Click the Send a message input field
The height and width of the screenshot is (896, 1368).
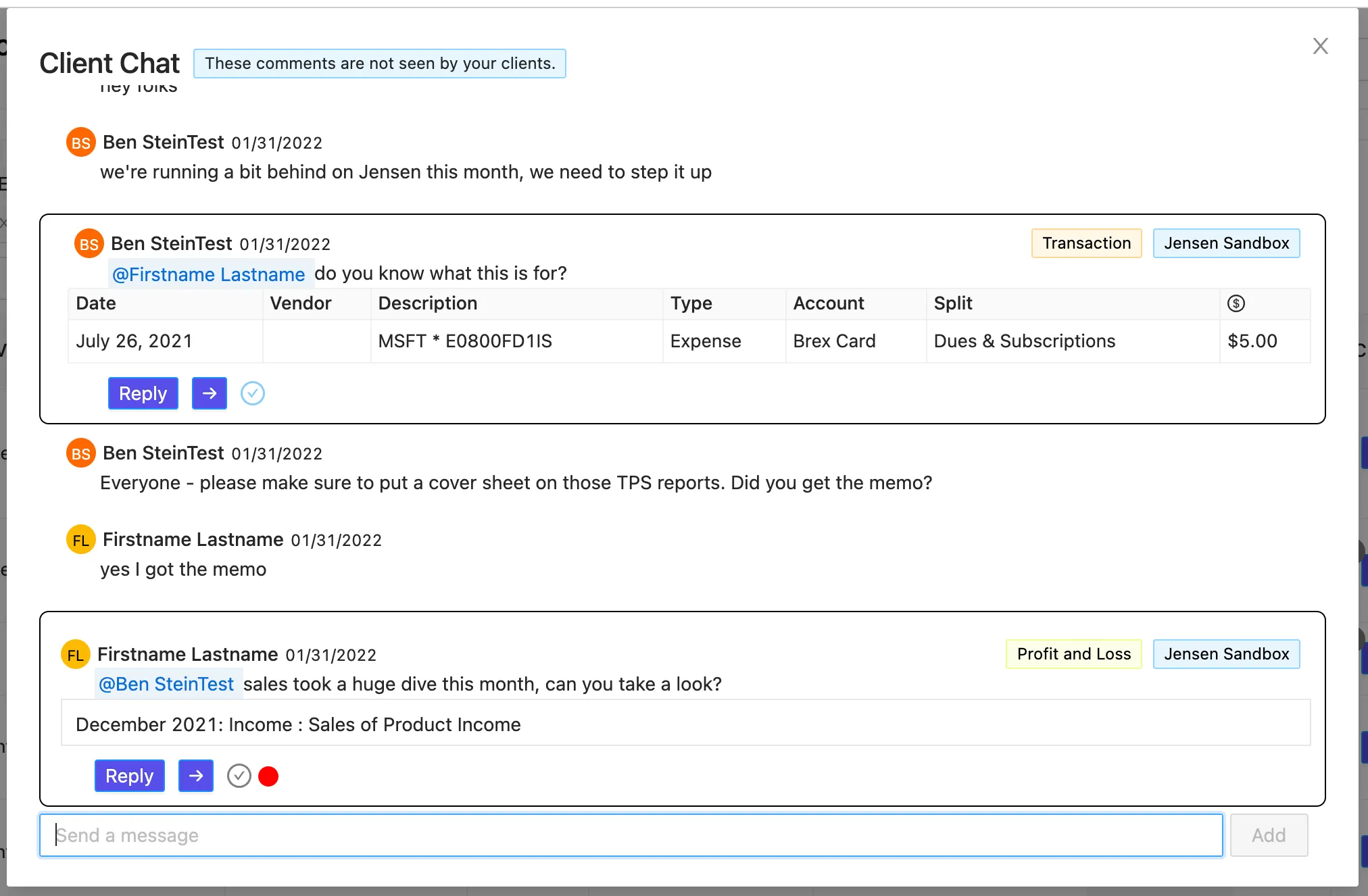click(631, 835)
